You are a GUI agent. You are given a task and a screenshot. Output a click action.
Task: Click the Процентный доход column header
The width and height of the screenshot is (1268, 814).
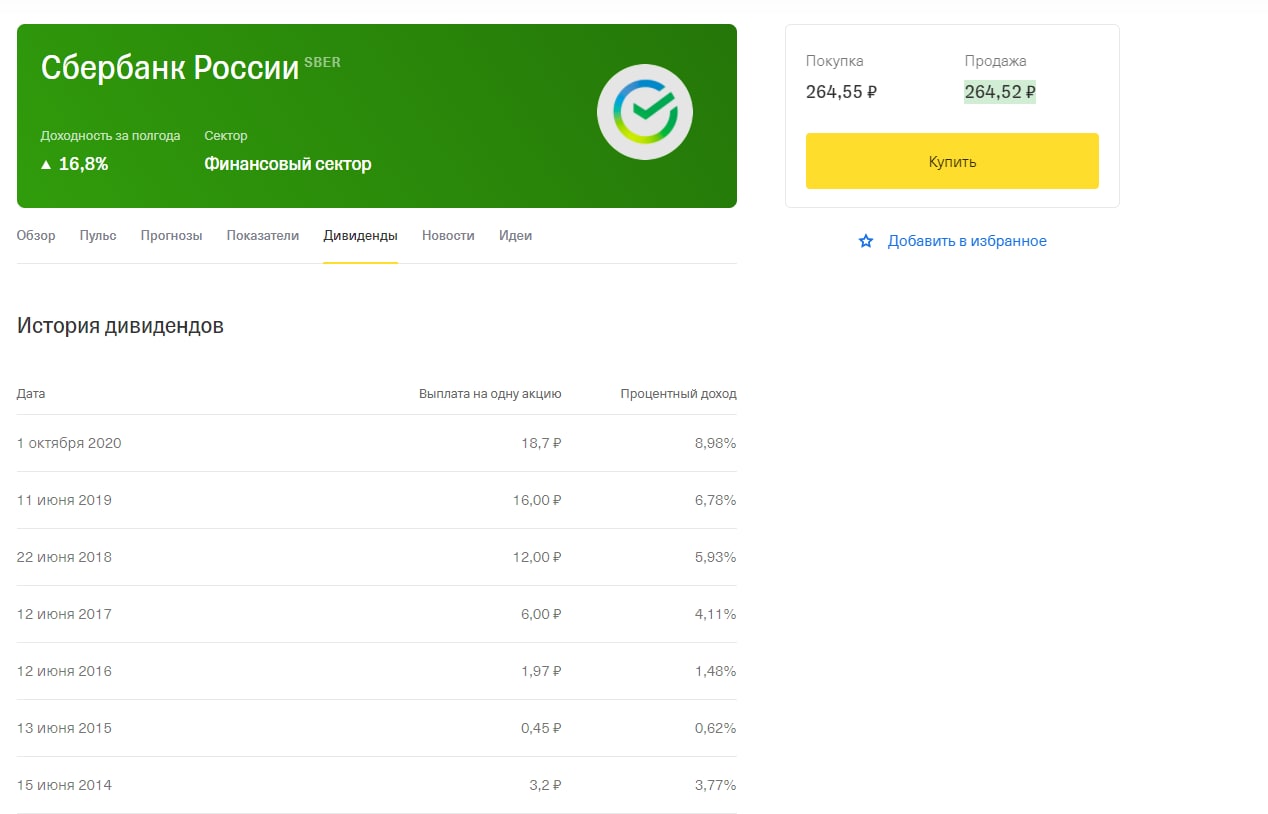(x=678, y=394)
